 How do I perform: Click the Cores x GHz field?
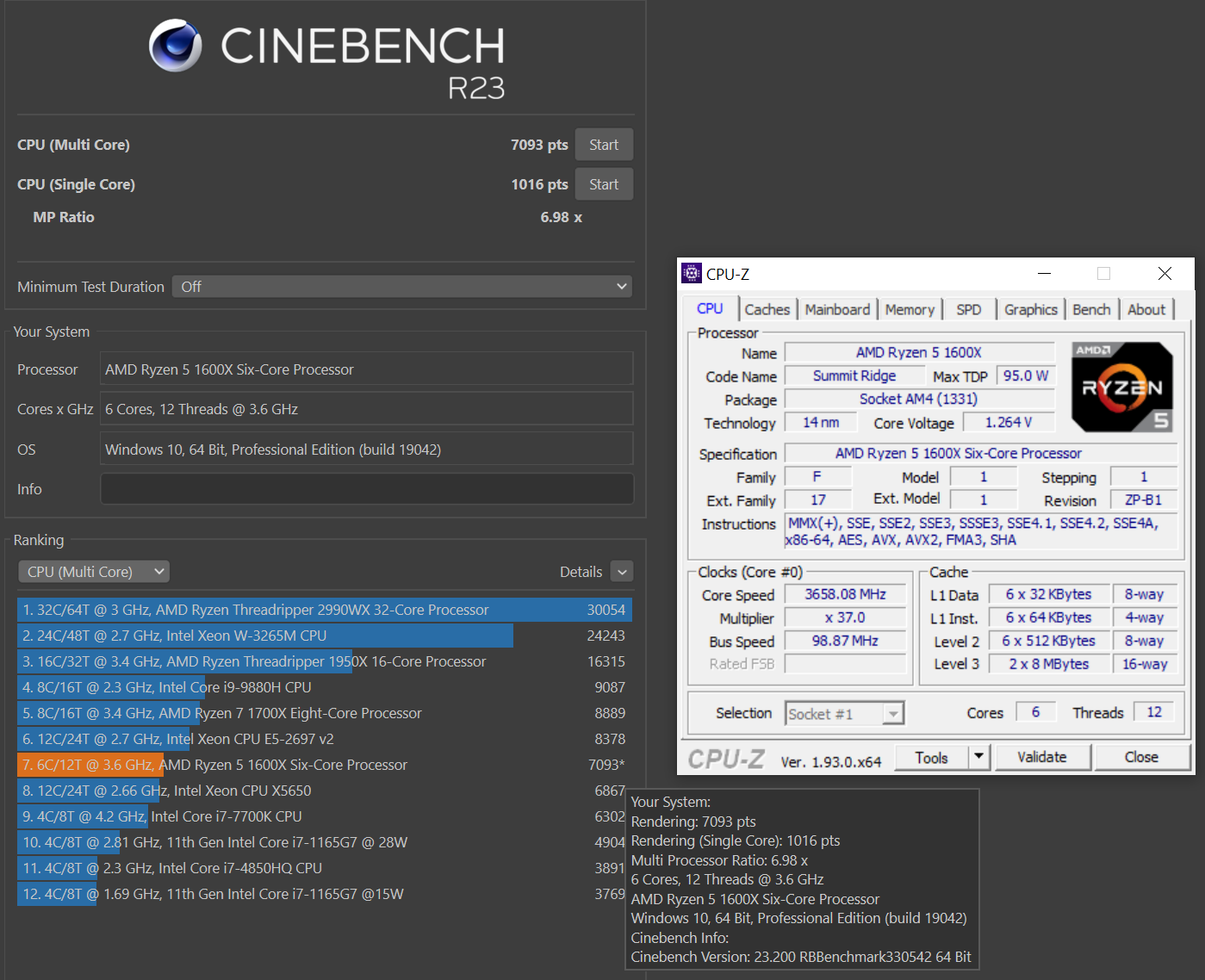367,409
